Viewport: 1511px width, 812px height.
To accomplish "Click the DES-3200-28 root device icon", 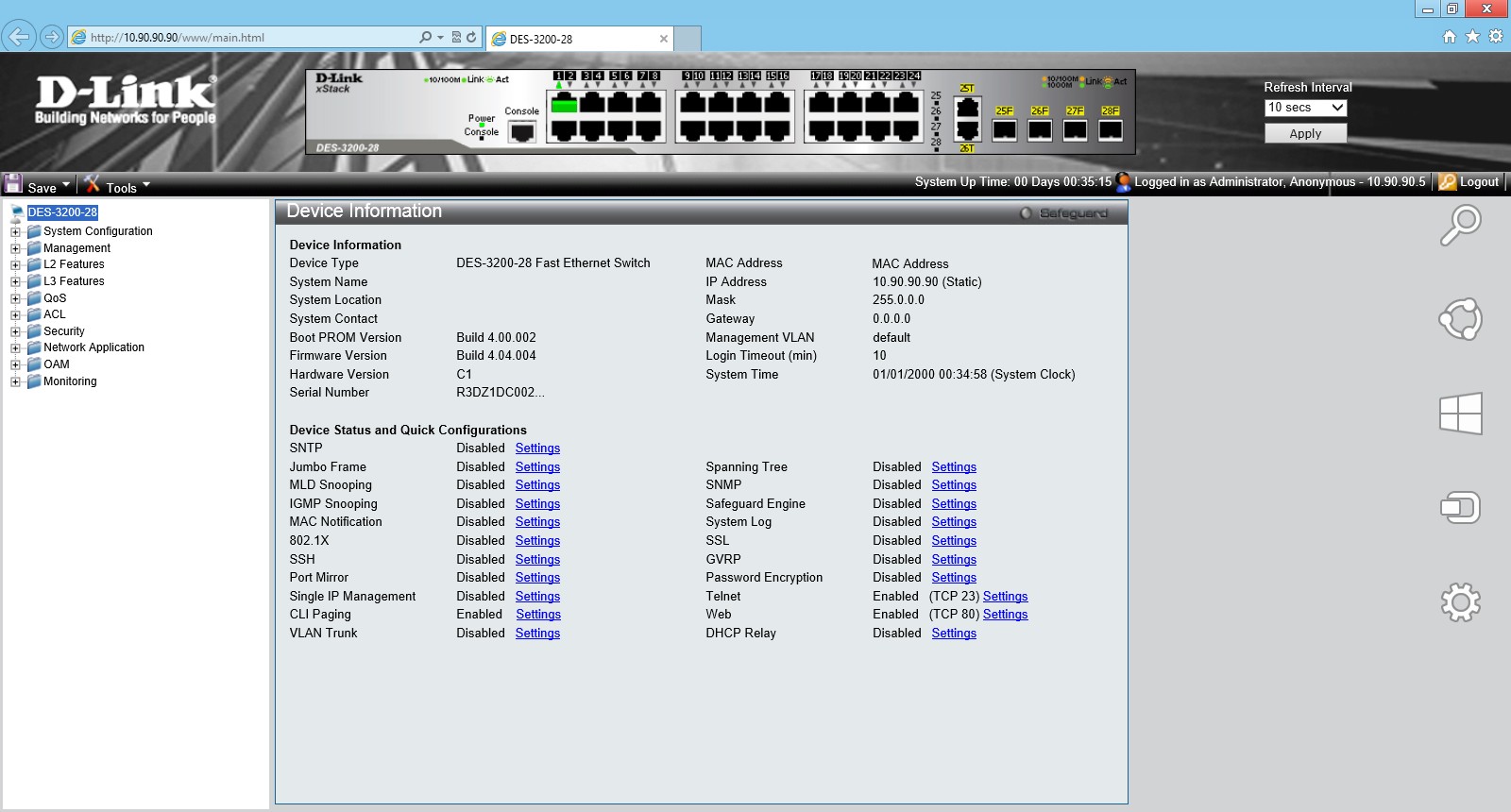I will point(17,212).
